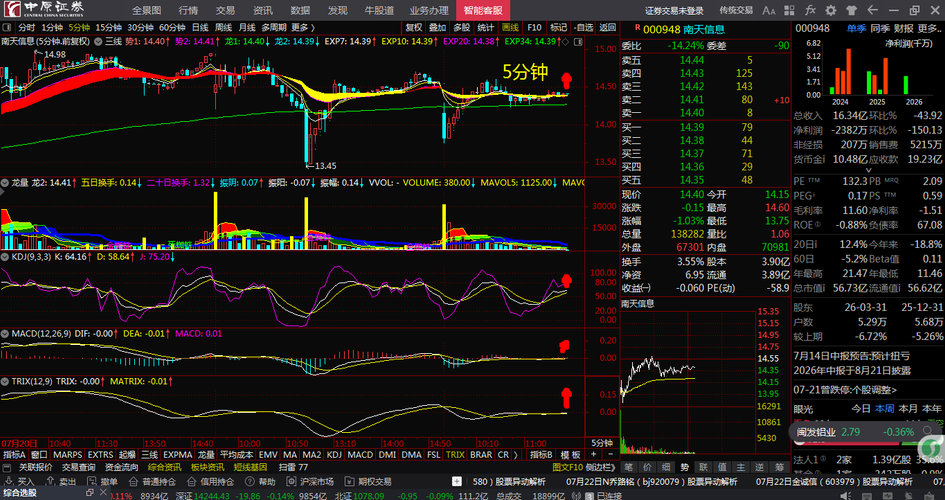Toggle 标记 marker option
Viewport: 945px width, 500px height.
[559, 28]
